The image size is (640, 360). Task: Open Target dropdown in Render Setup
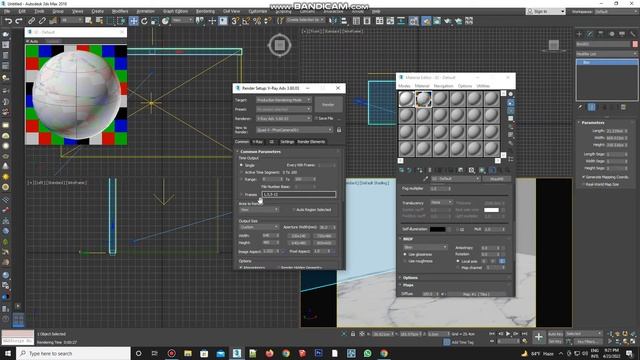tap(284, 100)
